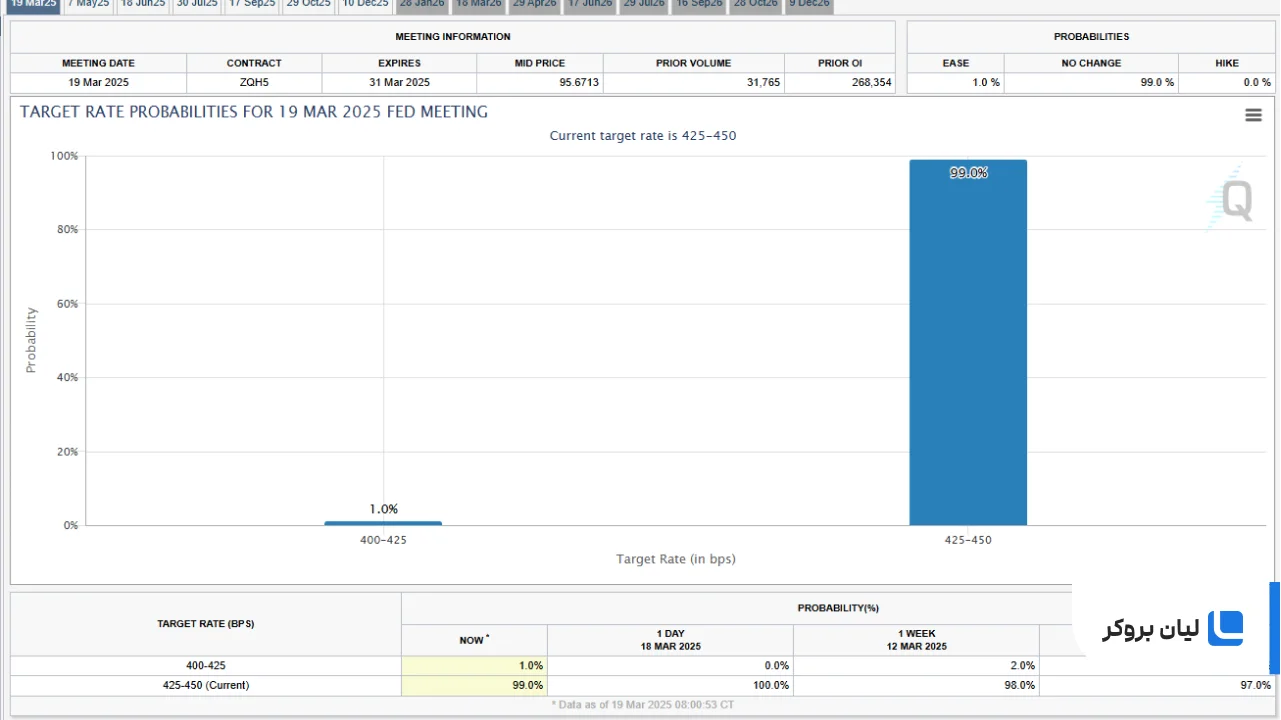Click the 1 WEEK 12 MAR 2025 column header
The image size is (1281, 720).
tap(917, 640)
